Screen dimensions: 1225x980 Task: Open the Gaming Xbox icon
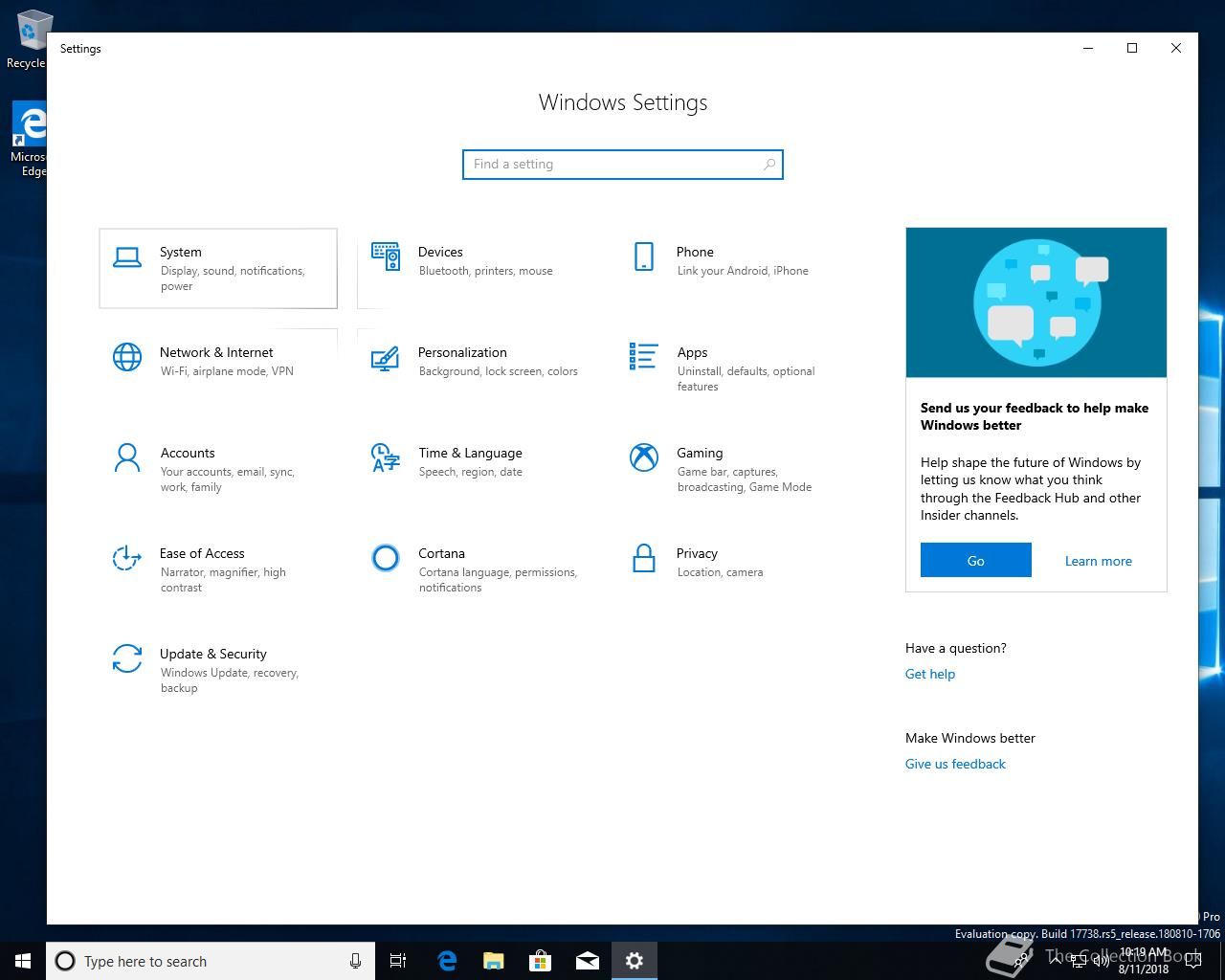(x=644, y=457)
